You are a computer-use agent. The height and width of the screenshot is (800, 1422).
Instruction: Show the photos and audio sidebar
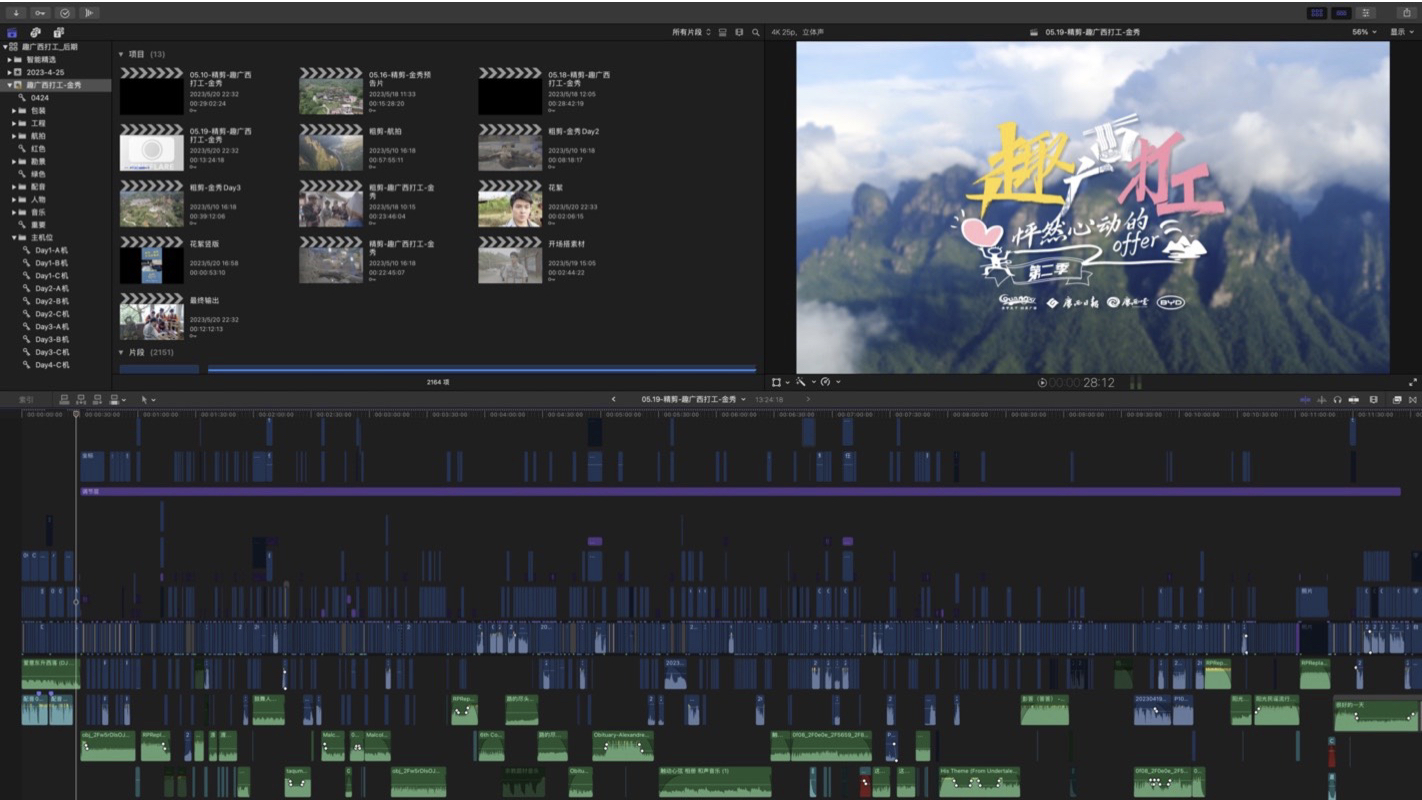[x=35, y=33]
